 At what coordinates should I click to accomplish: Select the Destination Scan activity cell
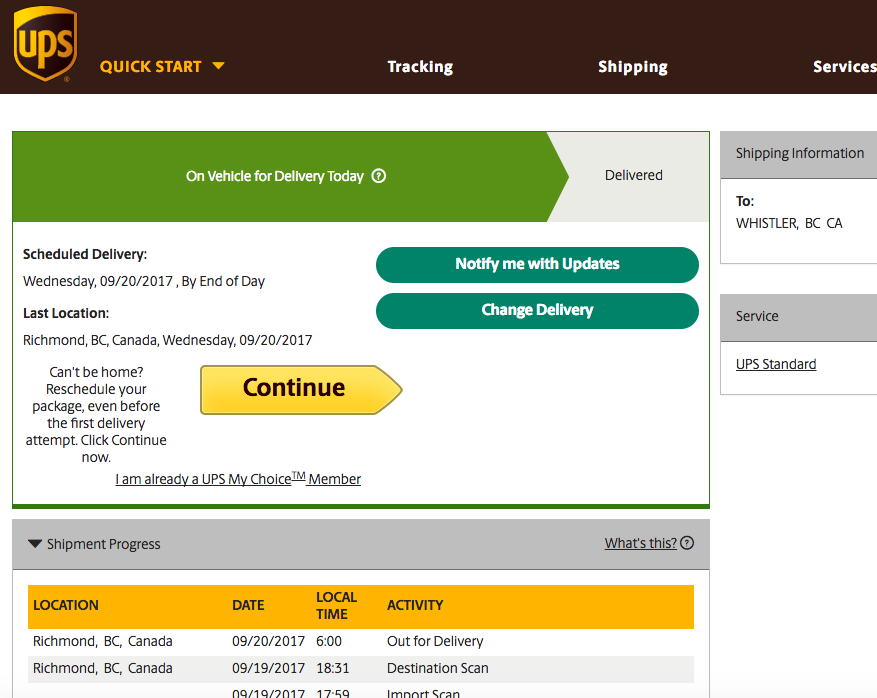pyautogui.click(x=437, y=668)
